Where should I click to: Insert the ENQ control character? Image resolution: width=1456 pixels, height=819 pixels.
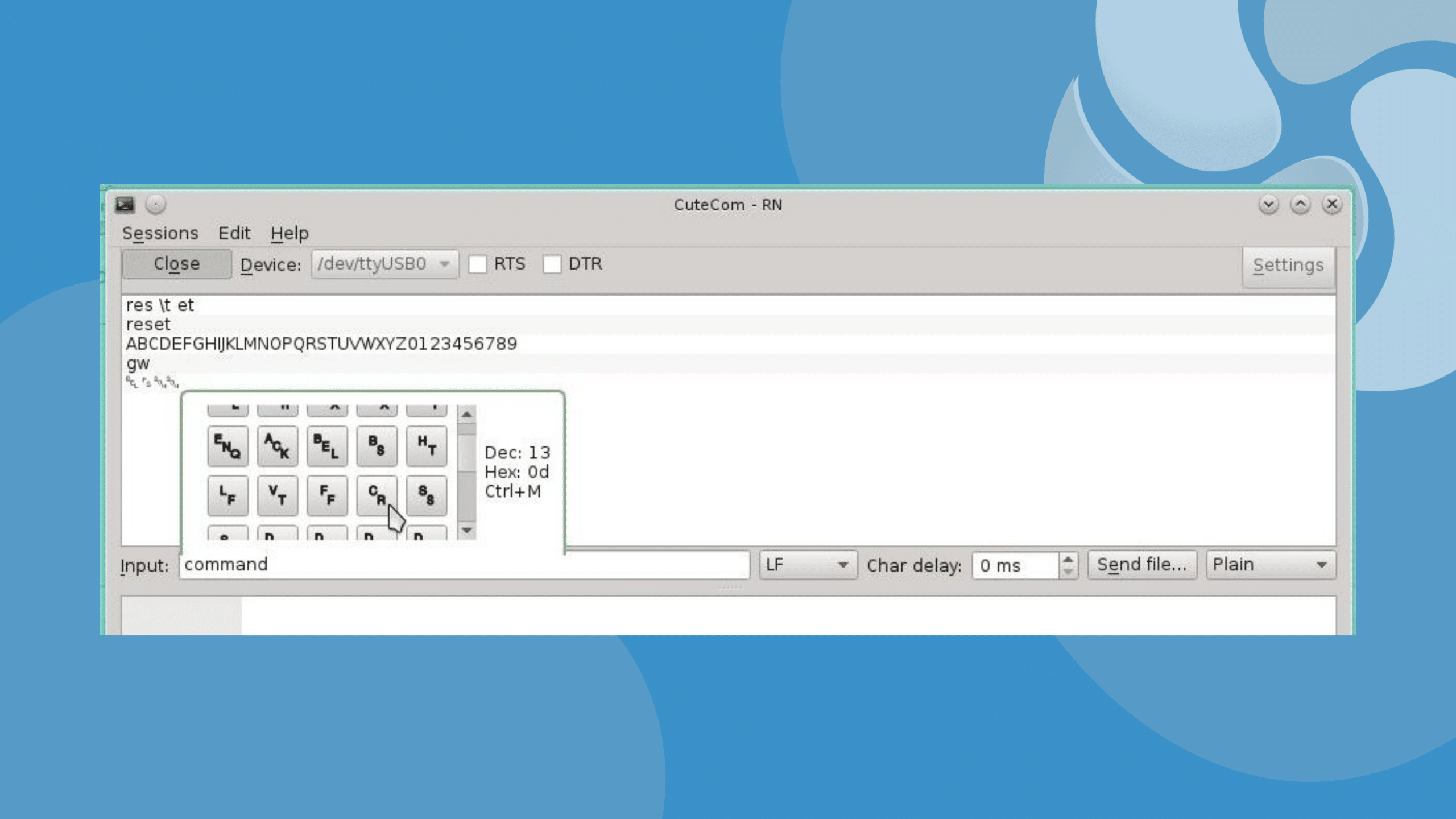tap(227, 446)
